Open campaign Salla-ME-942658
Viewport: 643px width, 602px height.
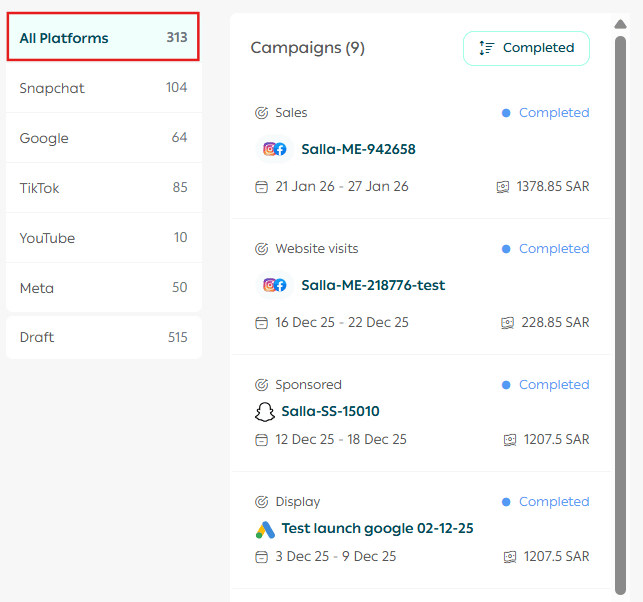(358, 149)
